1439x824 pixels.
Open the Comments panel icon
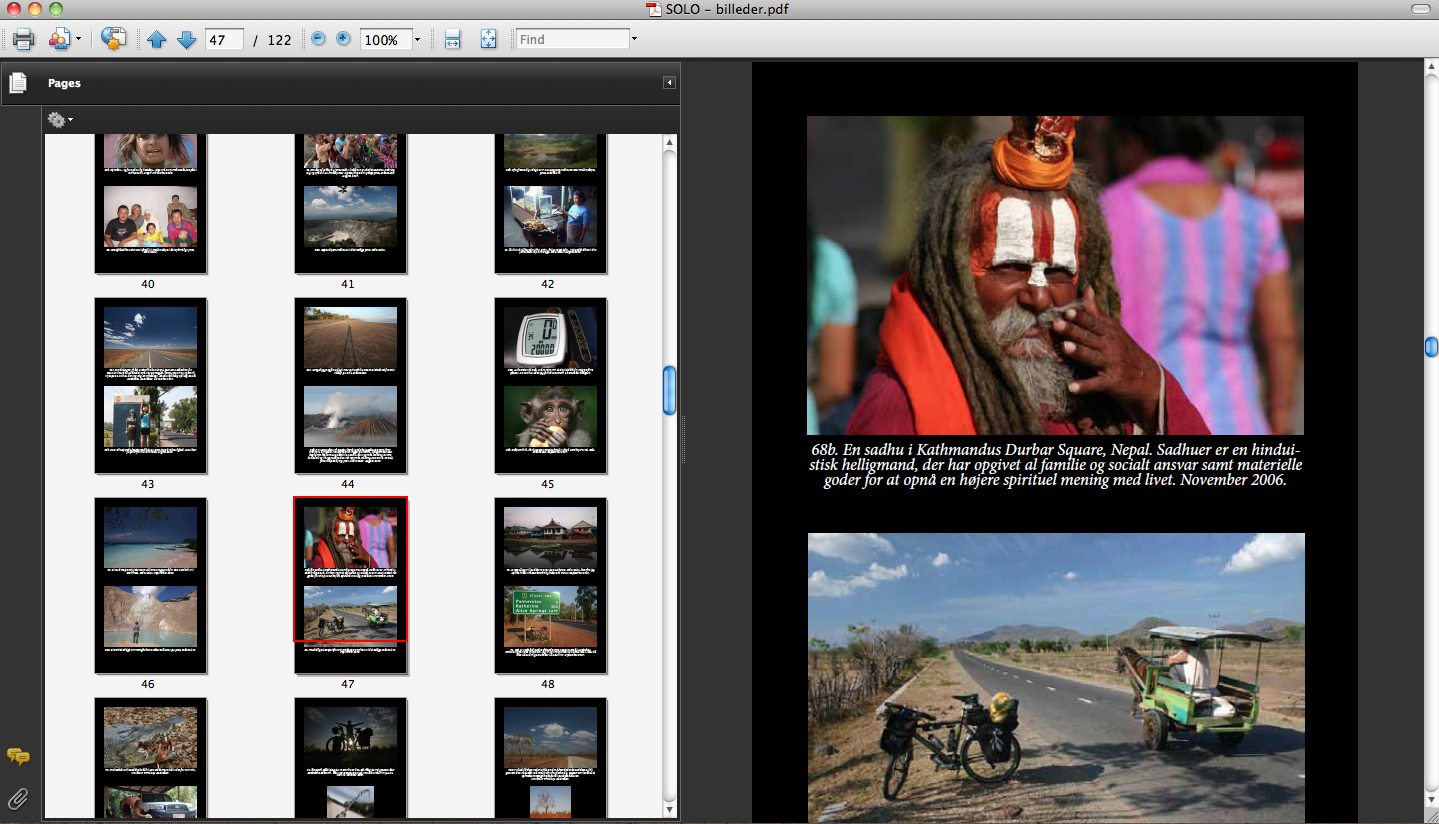click(18, 756)
